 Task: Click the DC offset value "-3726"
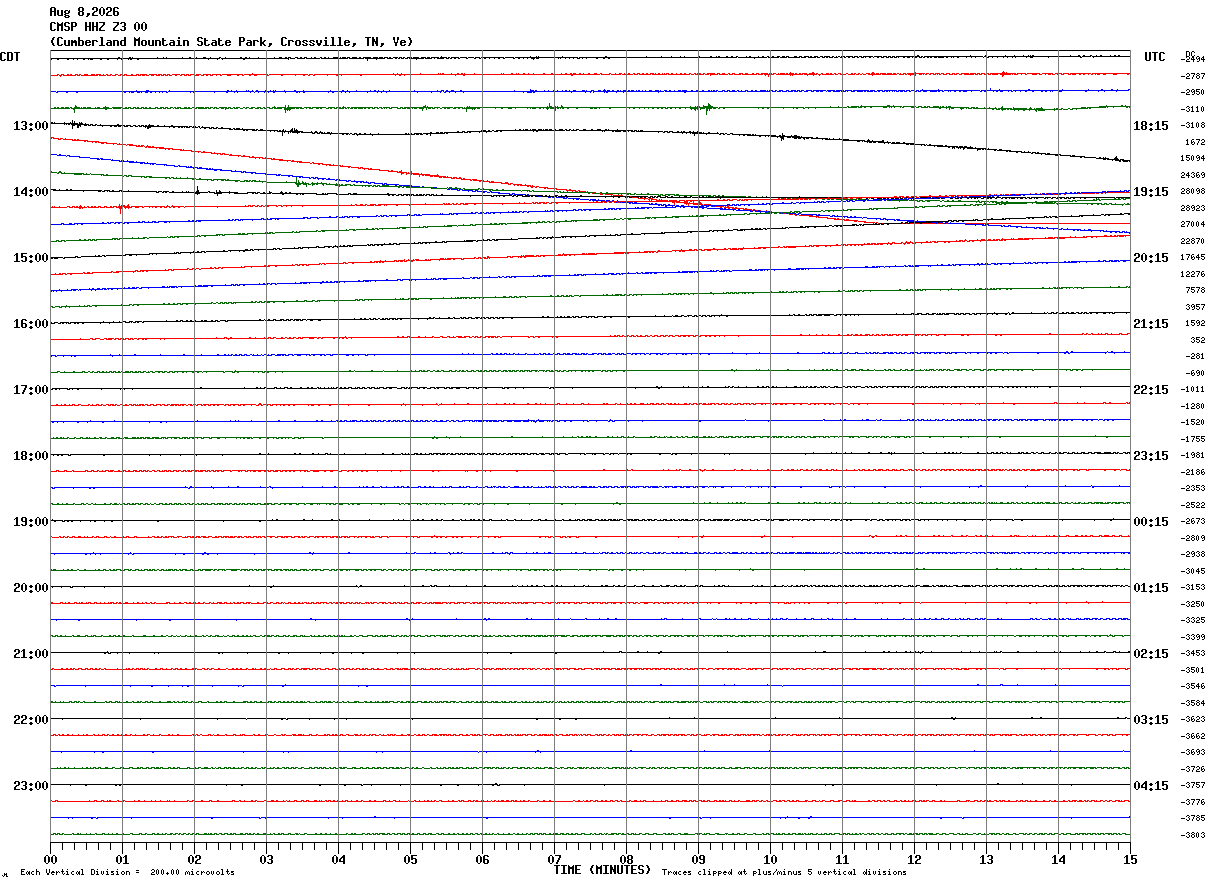pyautogui.click(x=1194, y=769)
